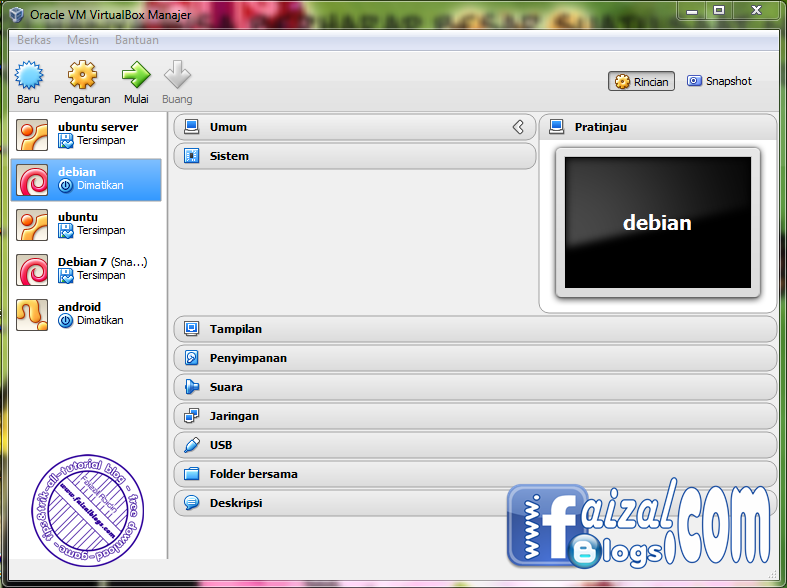Switch to Rincian details view
This screenshot has height=588, width=787.
(x=641, y=81)
